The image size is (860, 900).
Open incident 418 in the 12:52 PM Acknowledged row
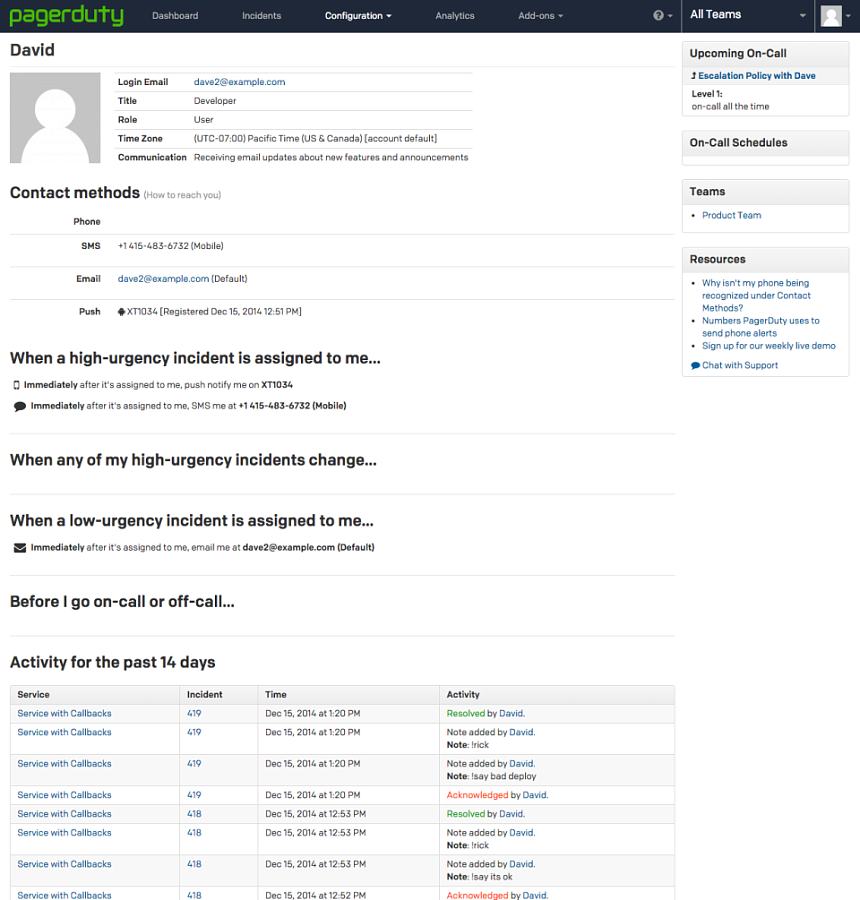194,895
